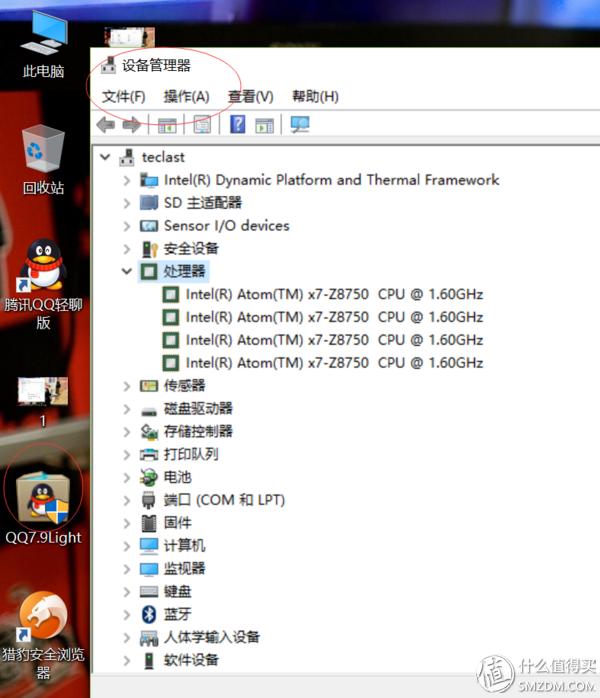Select the 人体学输入设备 label
This screenshot has width=600, height=698.
pos(212,637)
